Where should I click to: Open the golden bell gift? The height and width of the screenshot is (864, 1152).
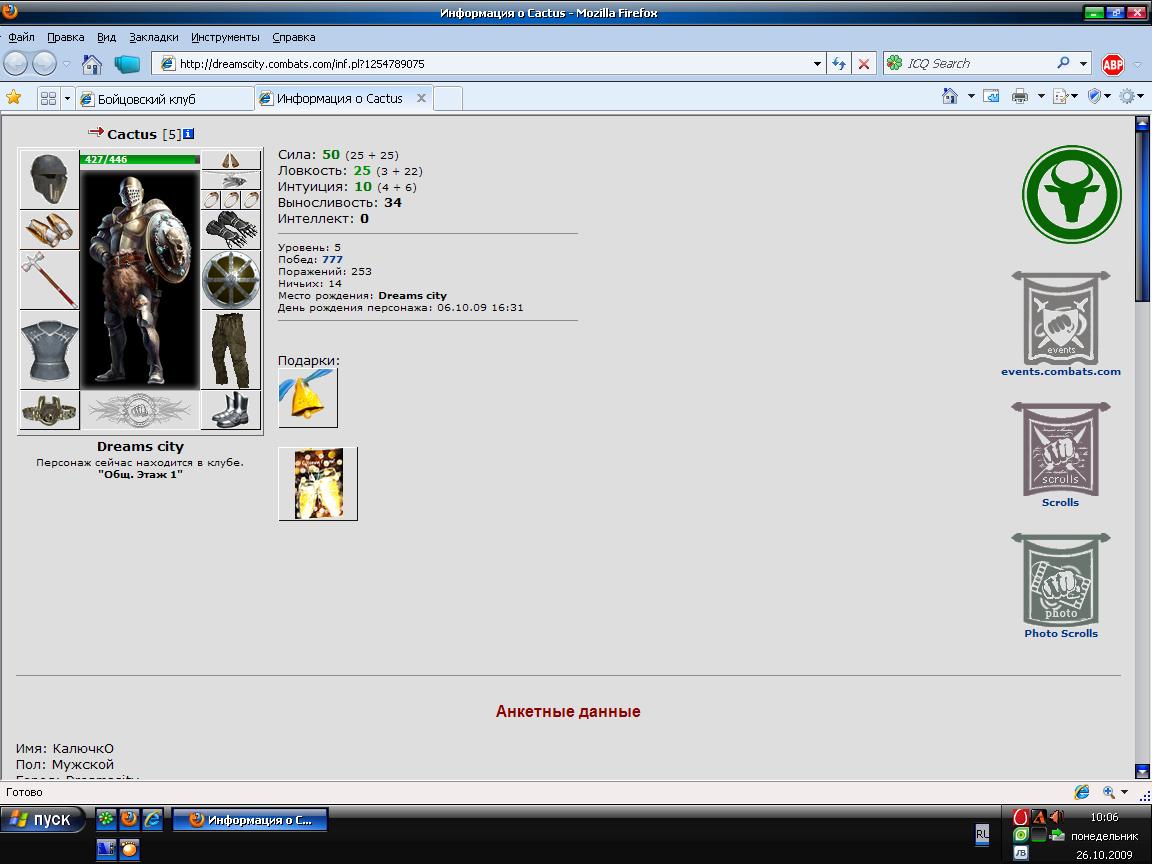[308, 397]
